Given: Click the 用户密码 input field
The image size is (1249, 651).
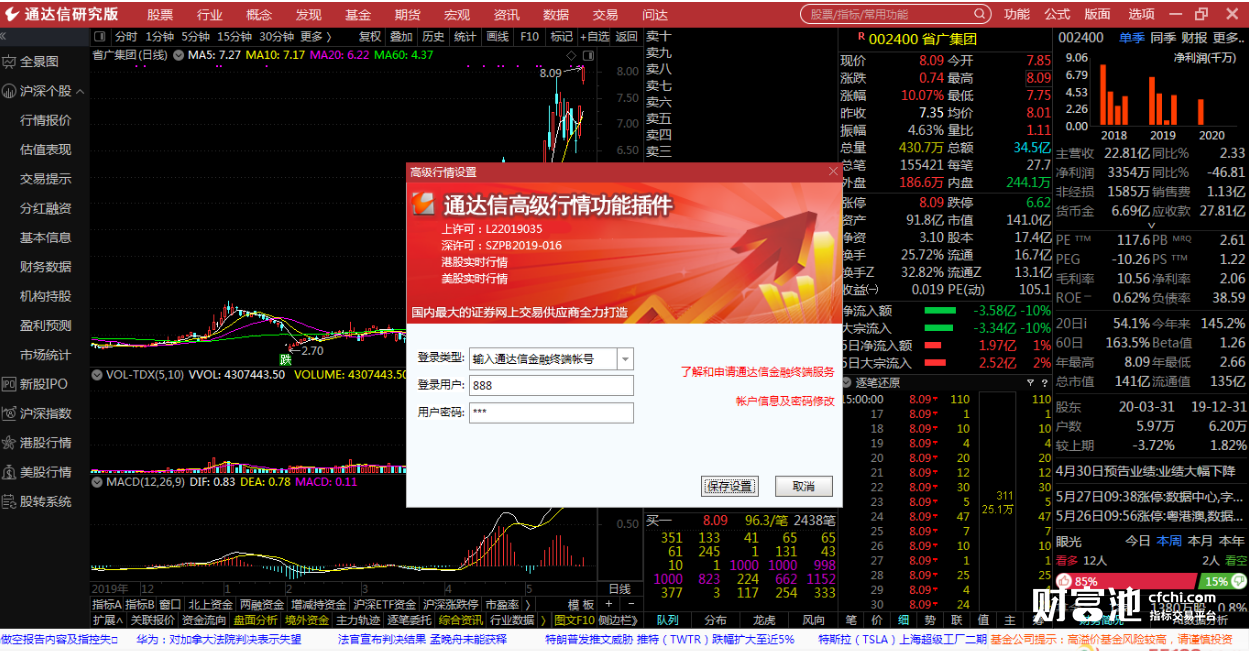Looking at the screenshot, I should pyautogui.click(x=553, y=413).
